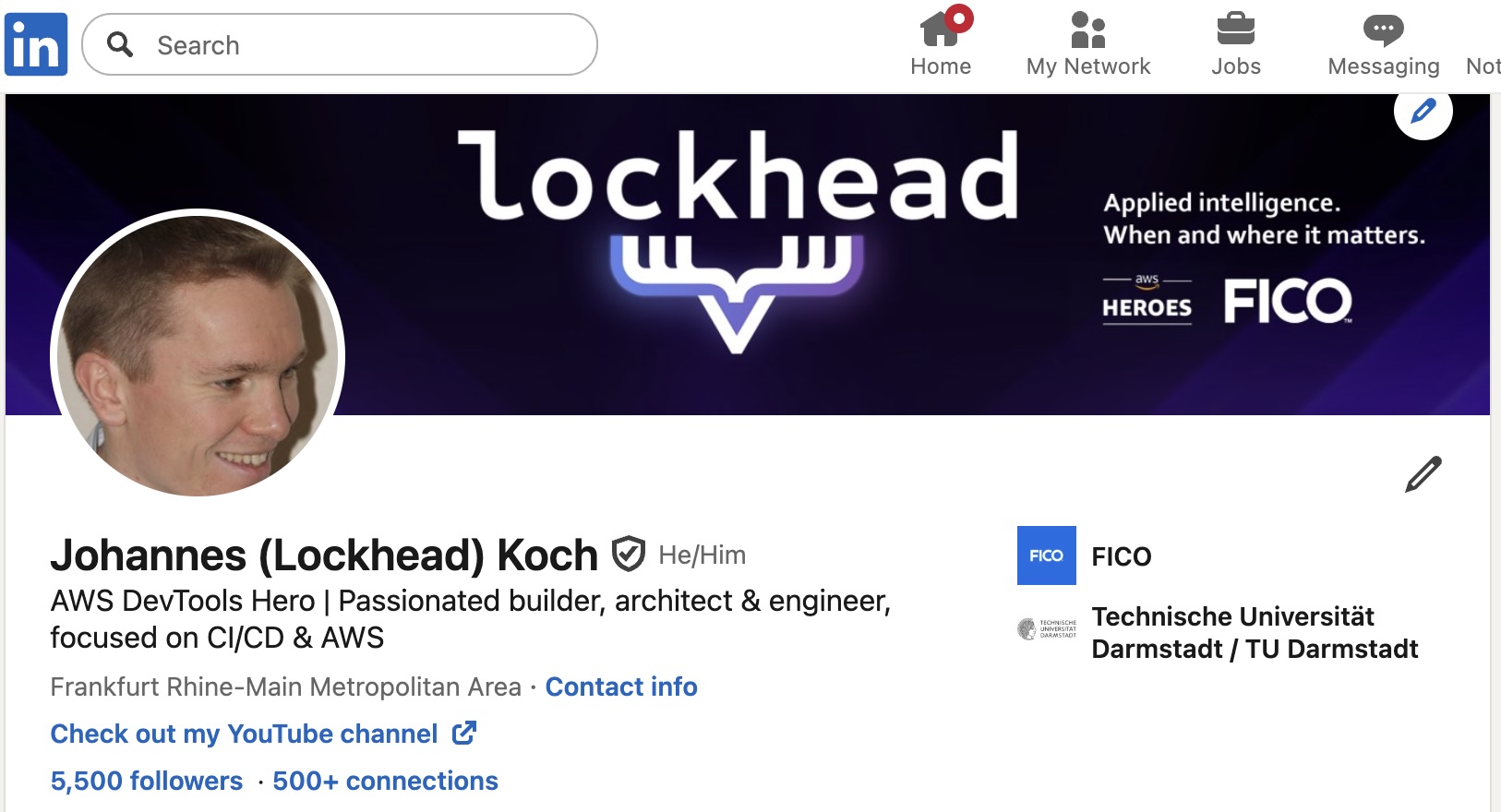1501x812 pixels.
Task: Edit the banner image with pencil icon
Action: [x=1423, y=111]
